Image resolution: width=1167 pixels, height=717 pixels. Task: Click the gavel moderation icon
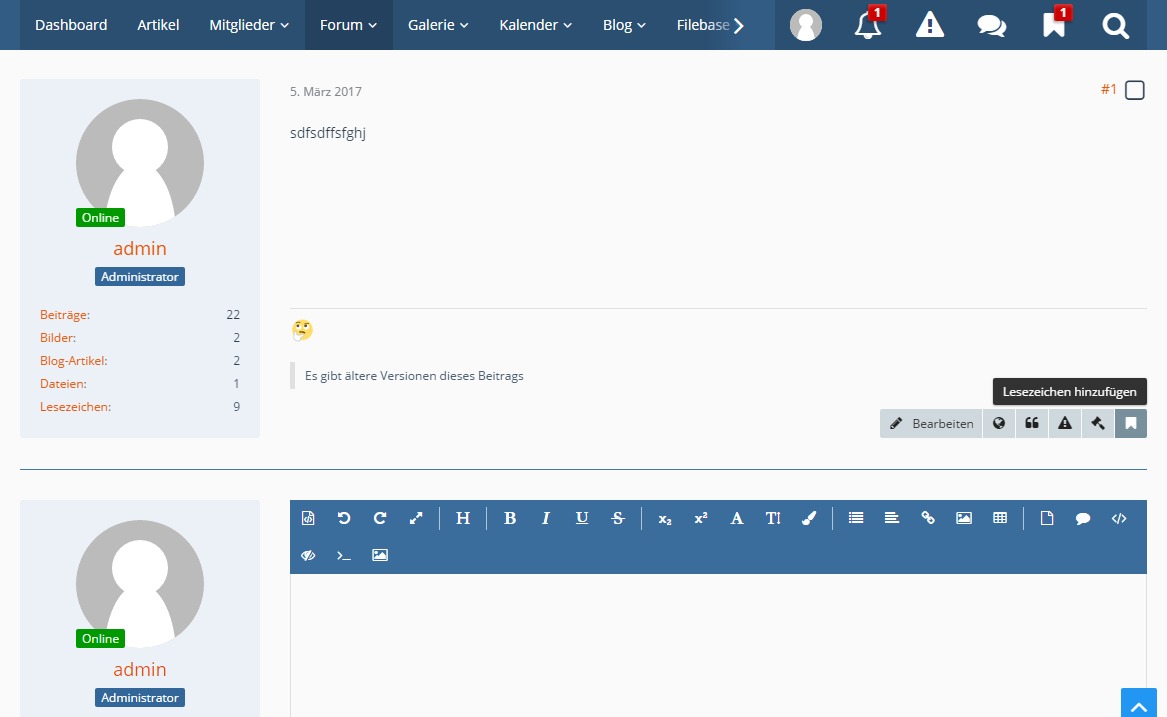tap(1097, 423)
